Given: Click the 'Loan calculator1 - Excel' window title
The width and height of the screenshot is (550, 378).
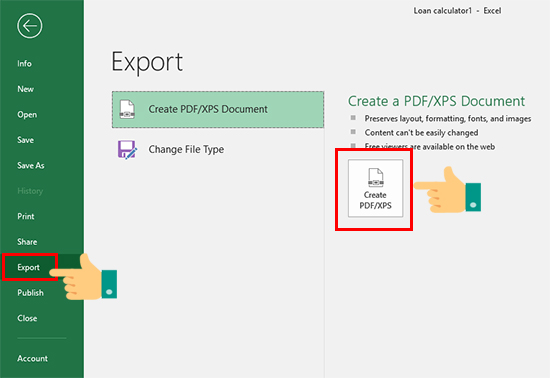Looking at the screenshot, I should point(457,11).
